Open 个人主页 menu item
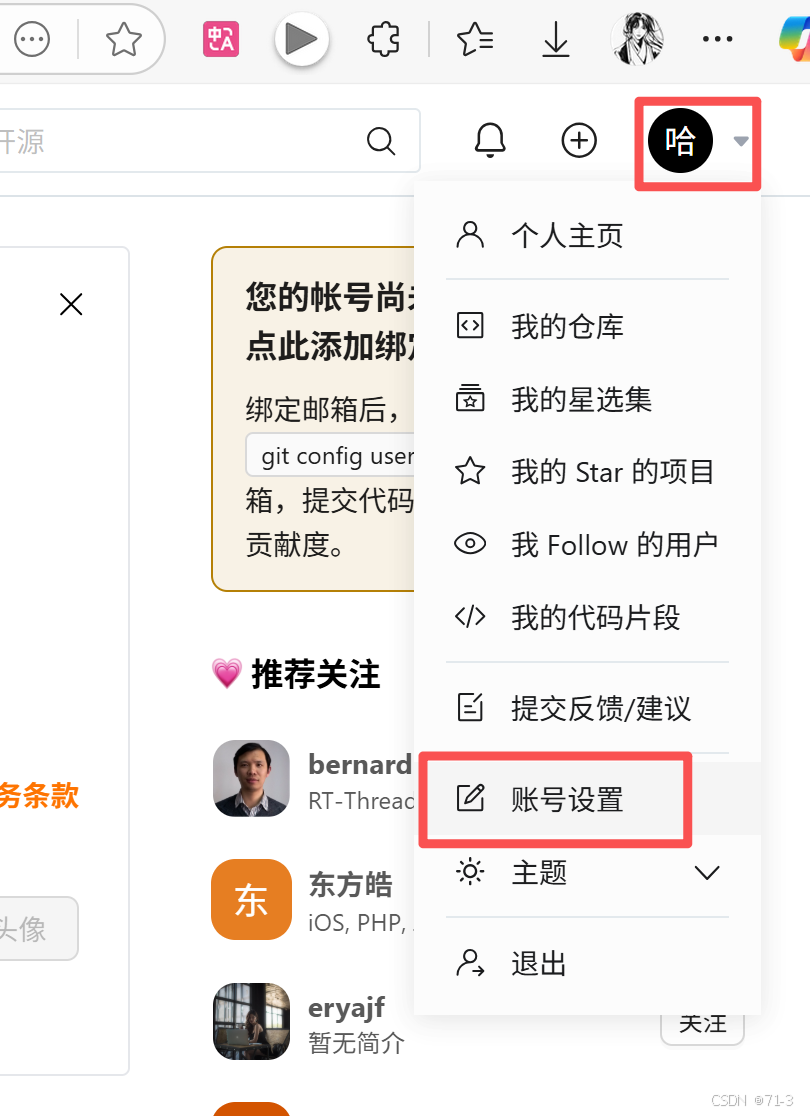 coord(587,235)
